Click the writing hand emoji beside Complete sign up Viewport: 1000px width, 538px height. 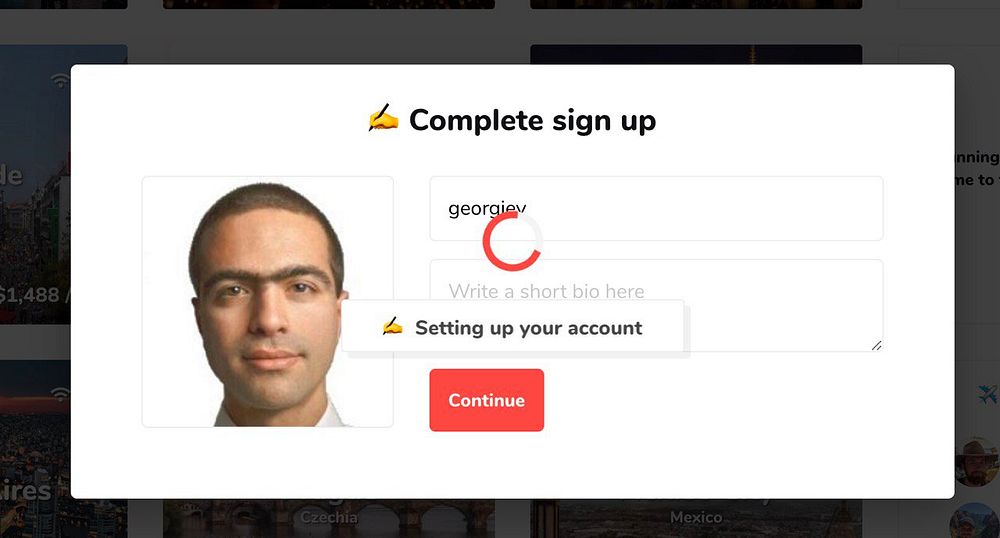click(x=383, y=119)
